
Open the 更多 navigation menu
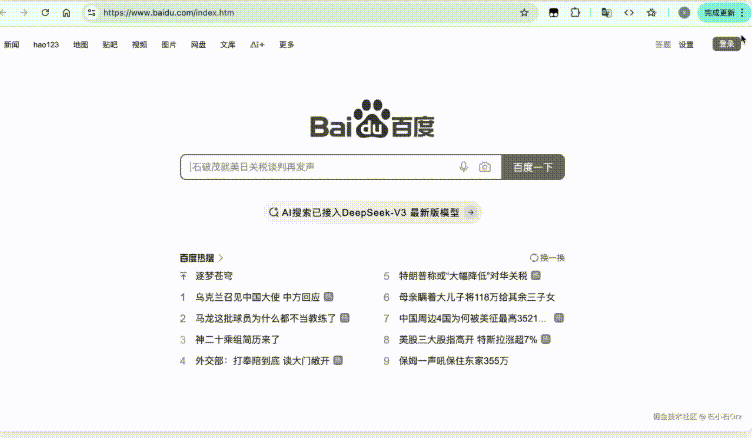point(286,45)
